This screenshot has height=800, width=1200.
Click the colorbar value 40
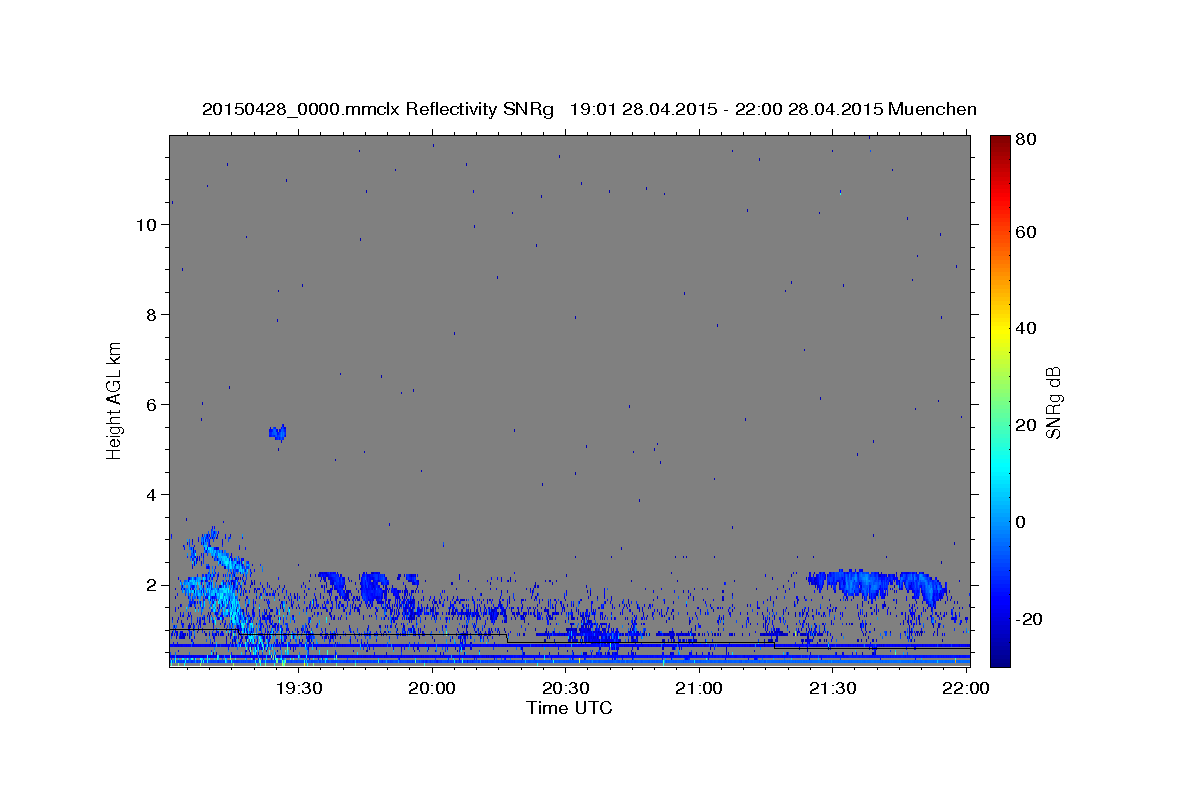(1028, 328)
